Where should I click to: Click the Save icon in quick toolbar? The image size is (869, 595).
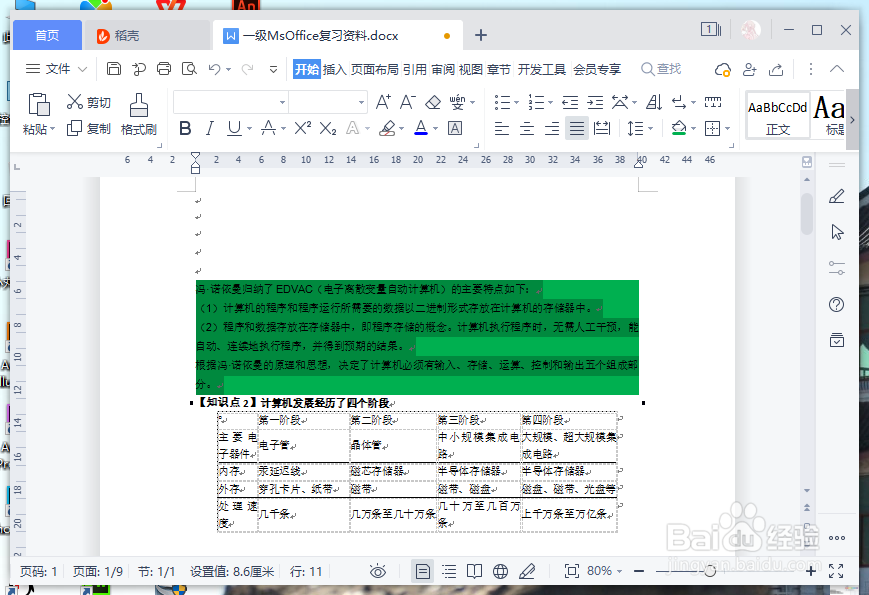114,69
